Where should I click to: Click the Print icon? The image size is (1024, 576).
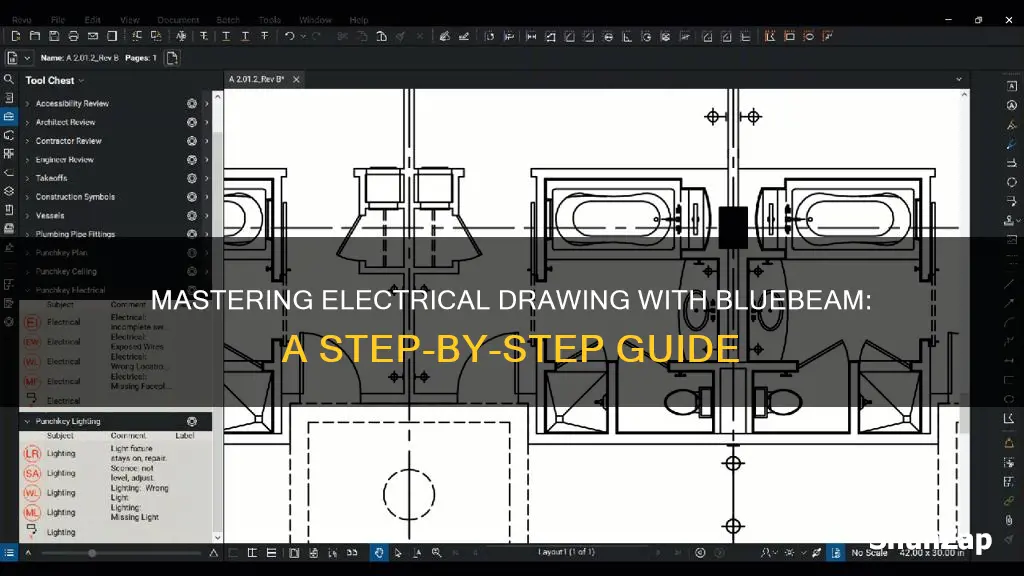(x=74, y=37)
